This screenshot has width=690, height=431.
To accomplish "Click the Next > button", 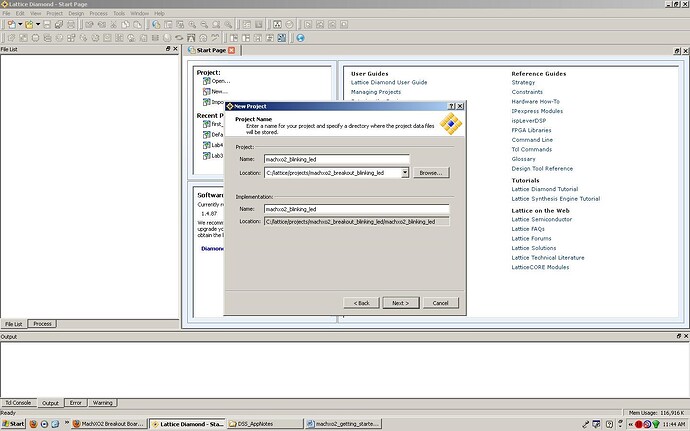I will 400,303.
